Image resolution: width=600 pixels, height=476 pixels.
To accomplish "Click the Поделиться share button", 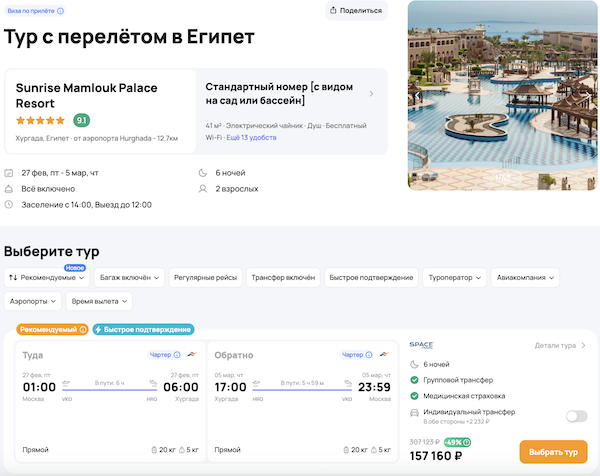I will click(356, 11).
